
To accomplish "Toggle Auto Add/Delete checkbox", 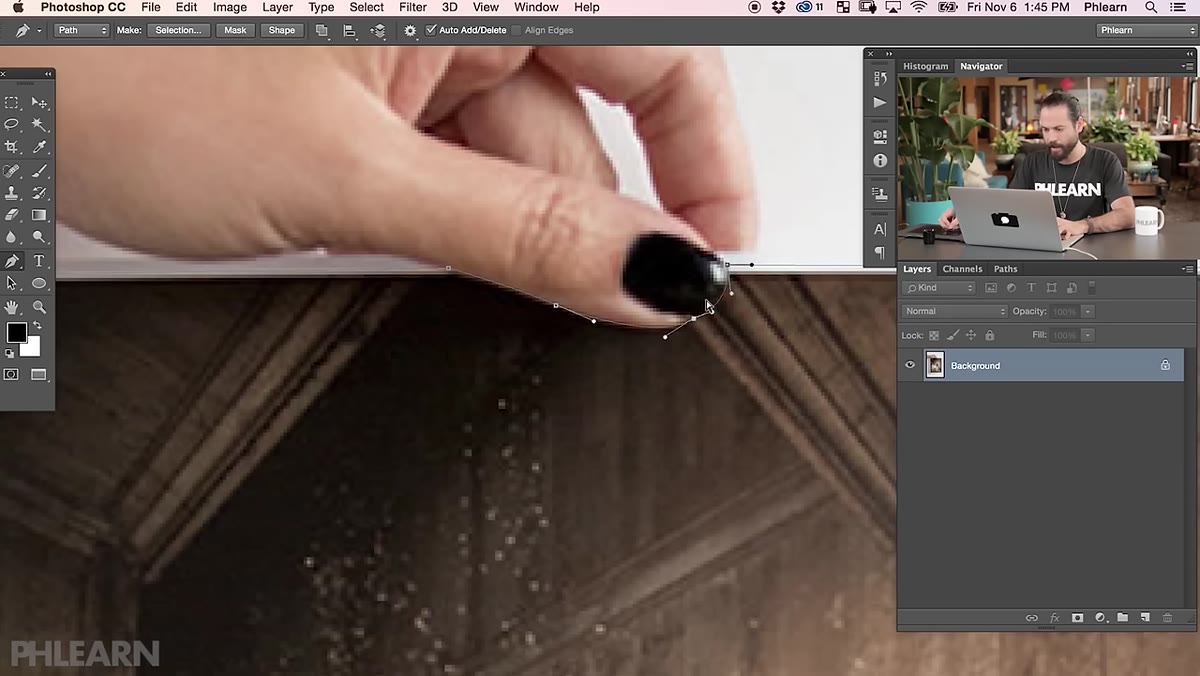I will [431, 30].
